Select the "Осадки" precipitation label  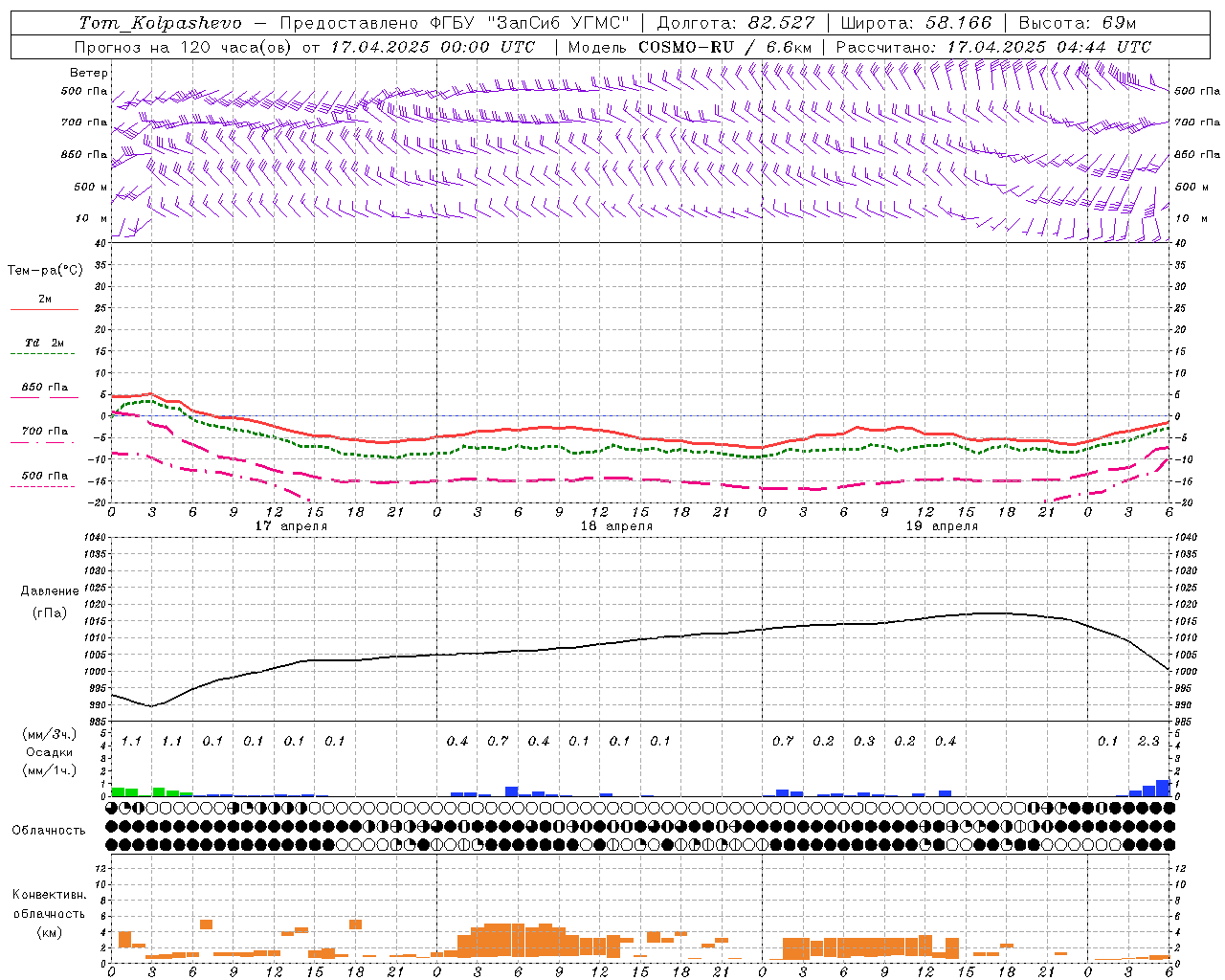[50, 752]
